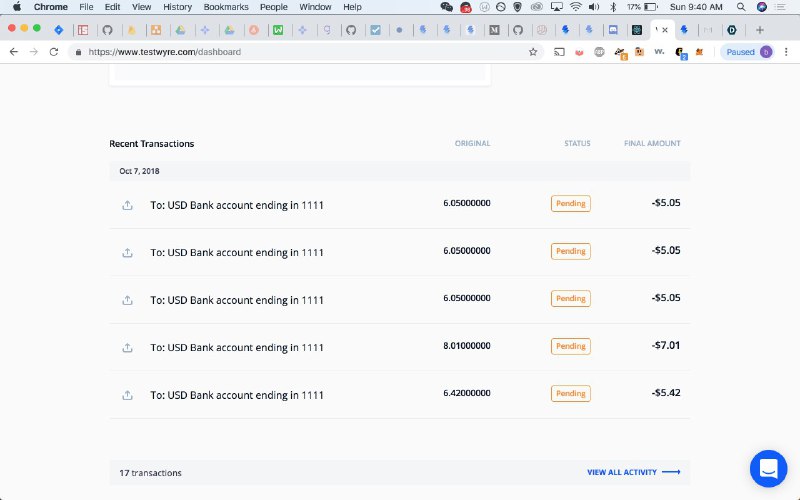Reload the testwyre dashboard page

click(54, 52)
